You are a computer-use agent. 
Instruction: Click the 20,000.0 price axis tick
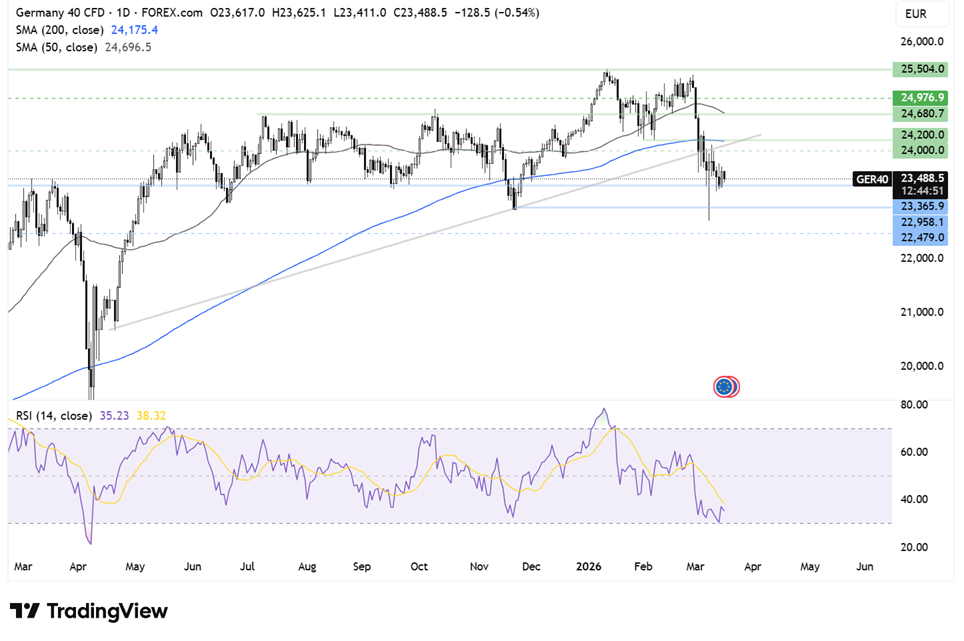click(x=922, y=366)
